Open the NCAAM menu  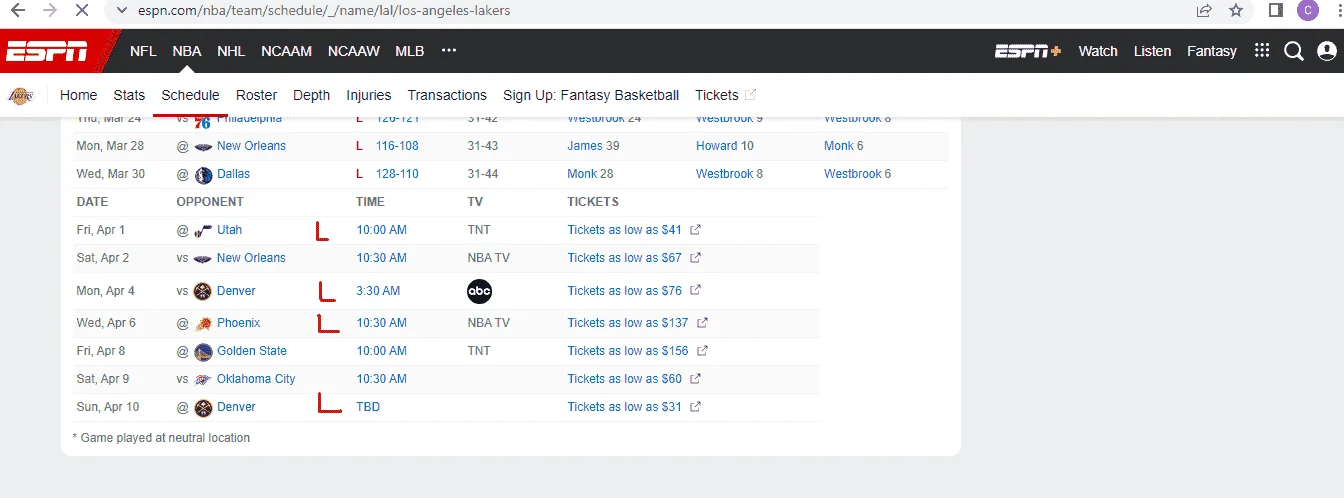pyautogui.click(x=287, y=51)
